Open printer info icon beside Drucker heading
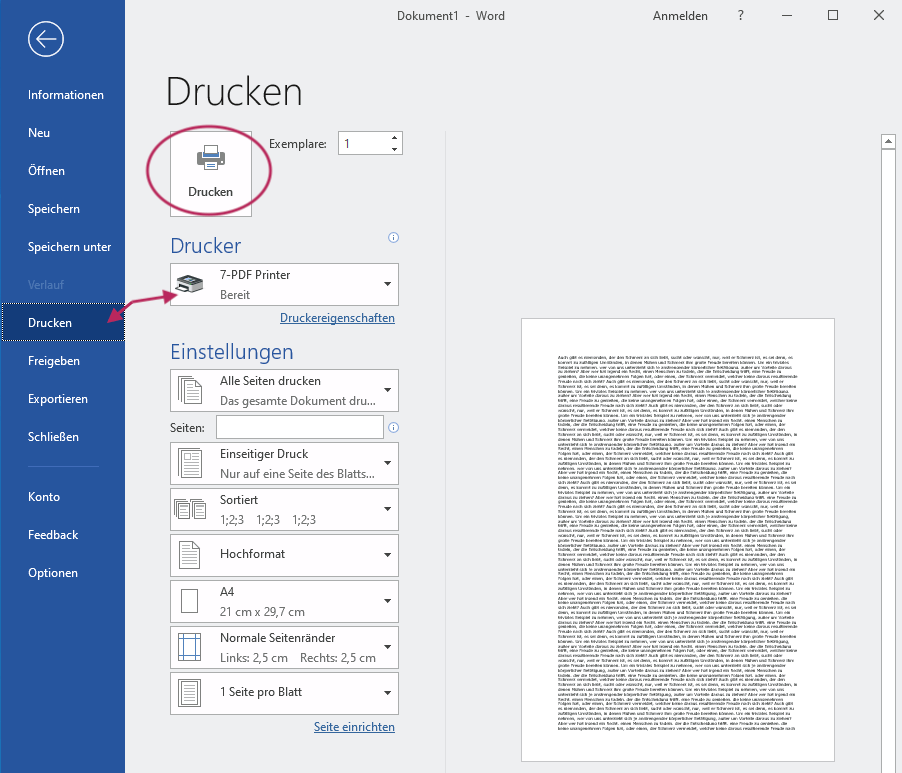 393,238
